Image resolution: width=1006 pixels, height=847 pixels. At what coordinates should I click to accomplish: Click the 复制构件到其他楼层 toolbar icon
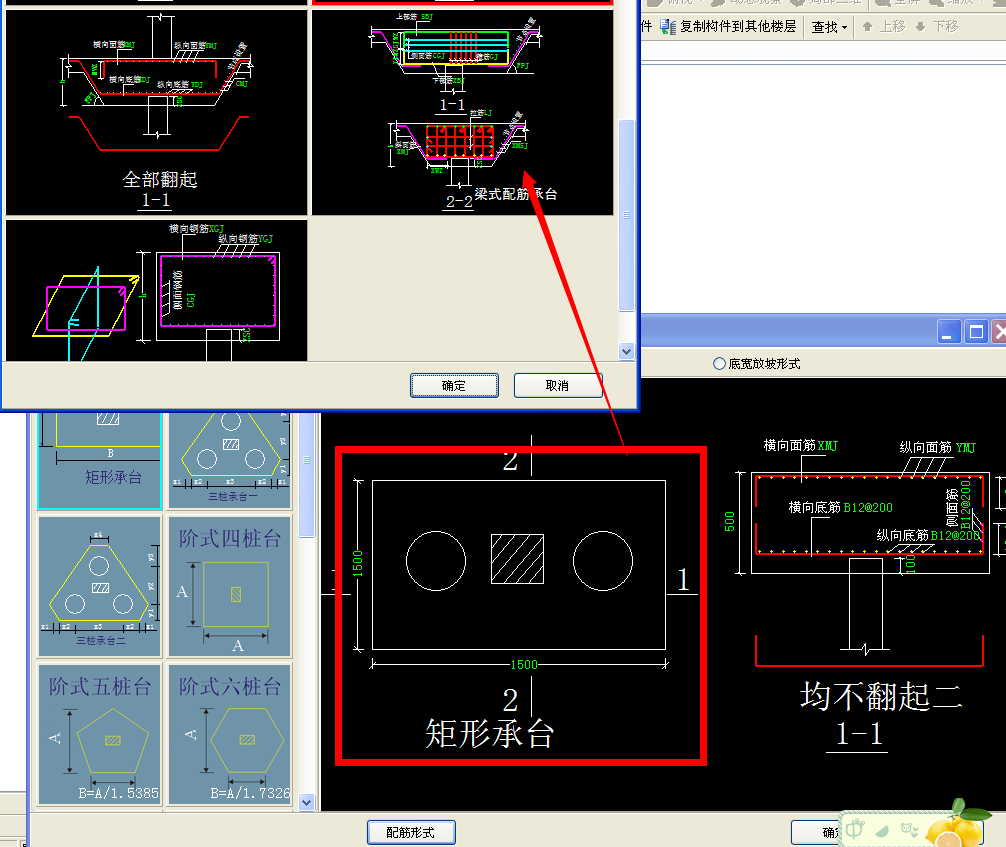tap(668, 26)
